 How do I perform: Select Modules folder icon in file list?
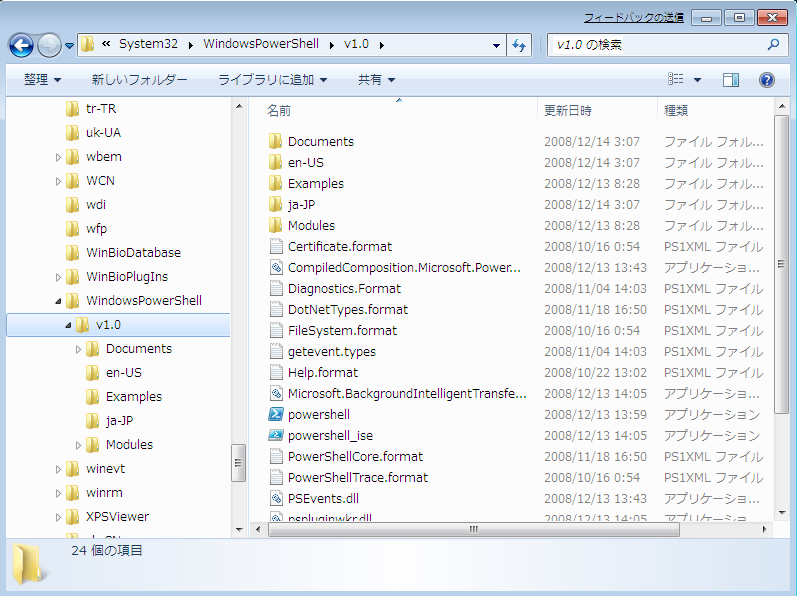(275, 226)
